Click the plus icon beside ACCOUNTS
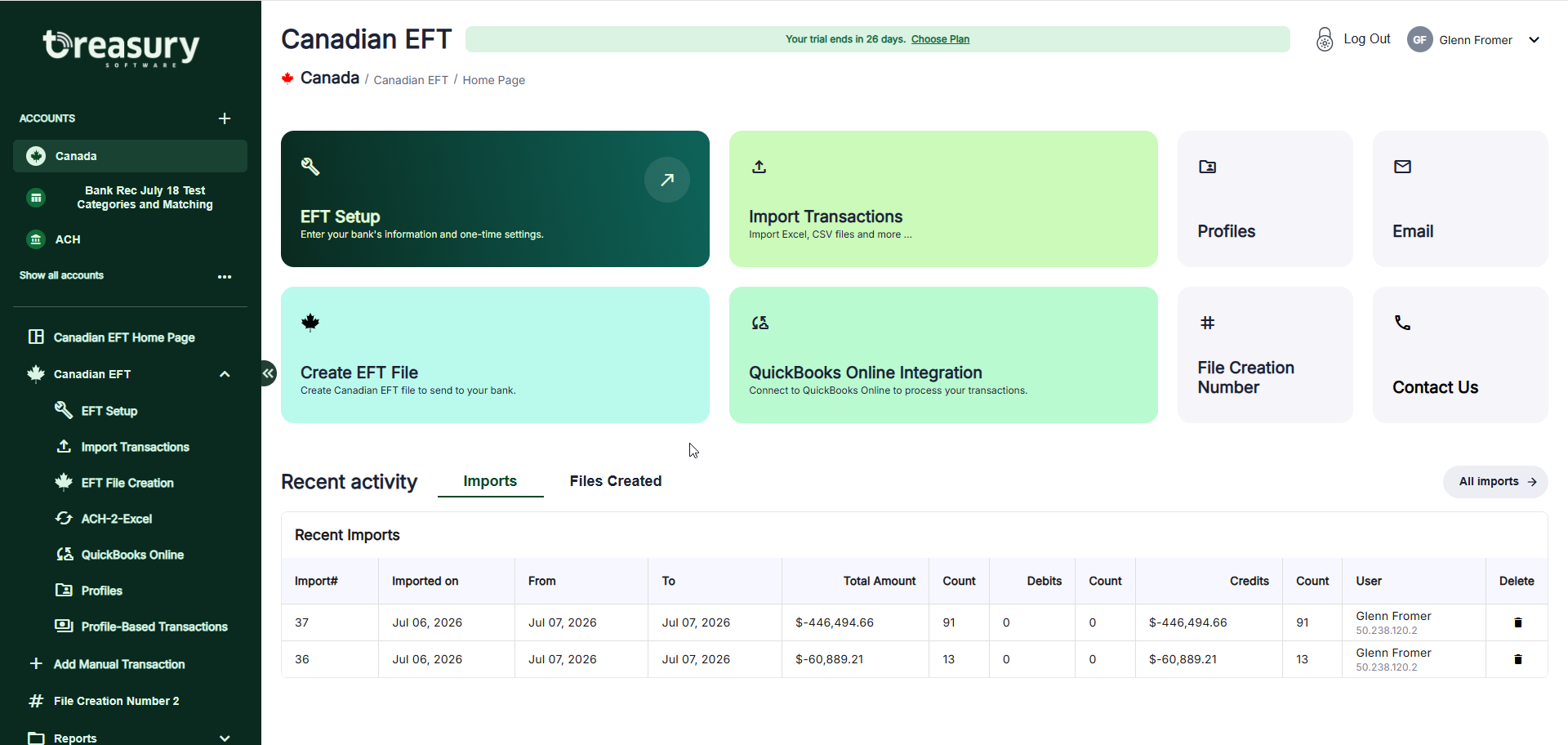The image size is (1568, 745). (x=225, y=118)
